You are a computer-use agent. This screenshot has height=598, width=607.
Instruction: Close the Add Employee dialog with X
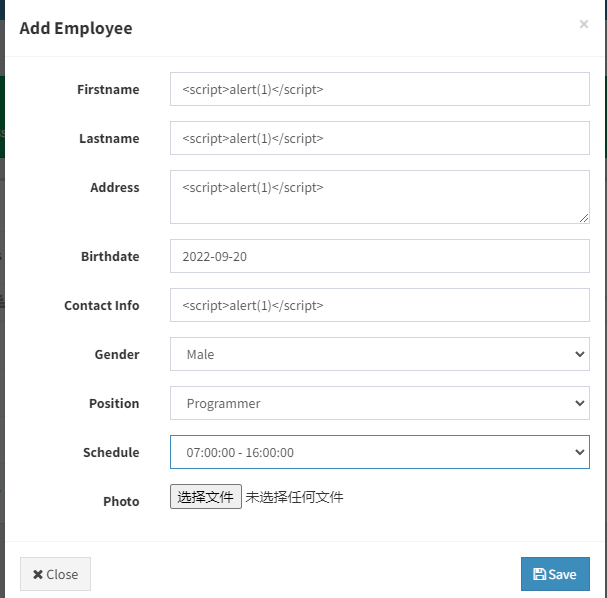pyautogui.click(x=584, y=24)
